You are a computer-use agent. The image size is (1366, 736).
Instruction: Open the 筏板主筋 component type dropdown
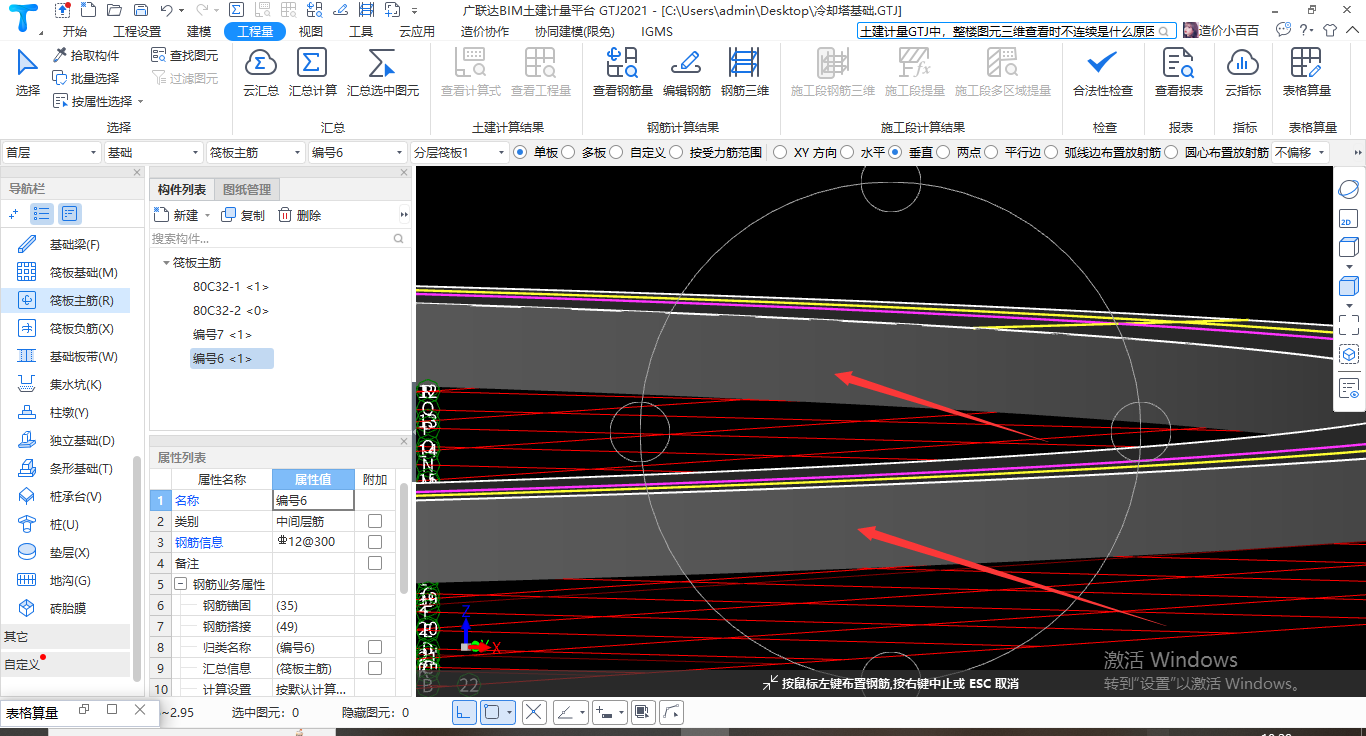255,153
